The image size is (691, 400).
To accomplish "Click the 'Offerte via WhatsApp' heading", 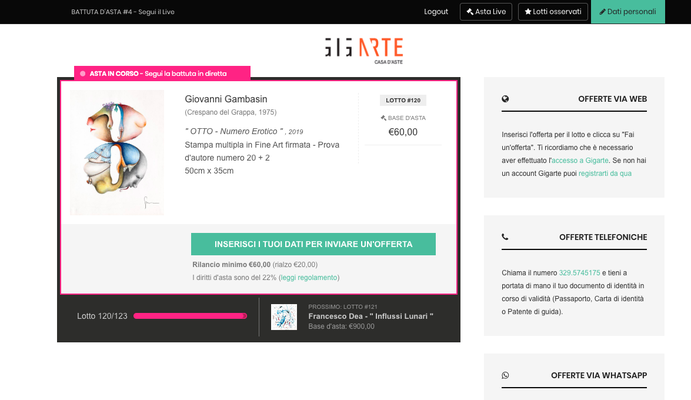I will [x=598, y=375].
